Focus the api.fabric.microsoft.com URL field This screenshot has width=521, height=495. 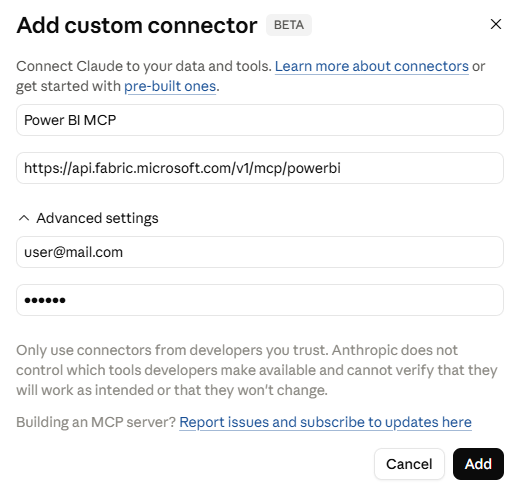click(260, 168)
